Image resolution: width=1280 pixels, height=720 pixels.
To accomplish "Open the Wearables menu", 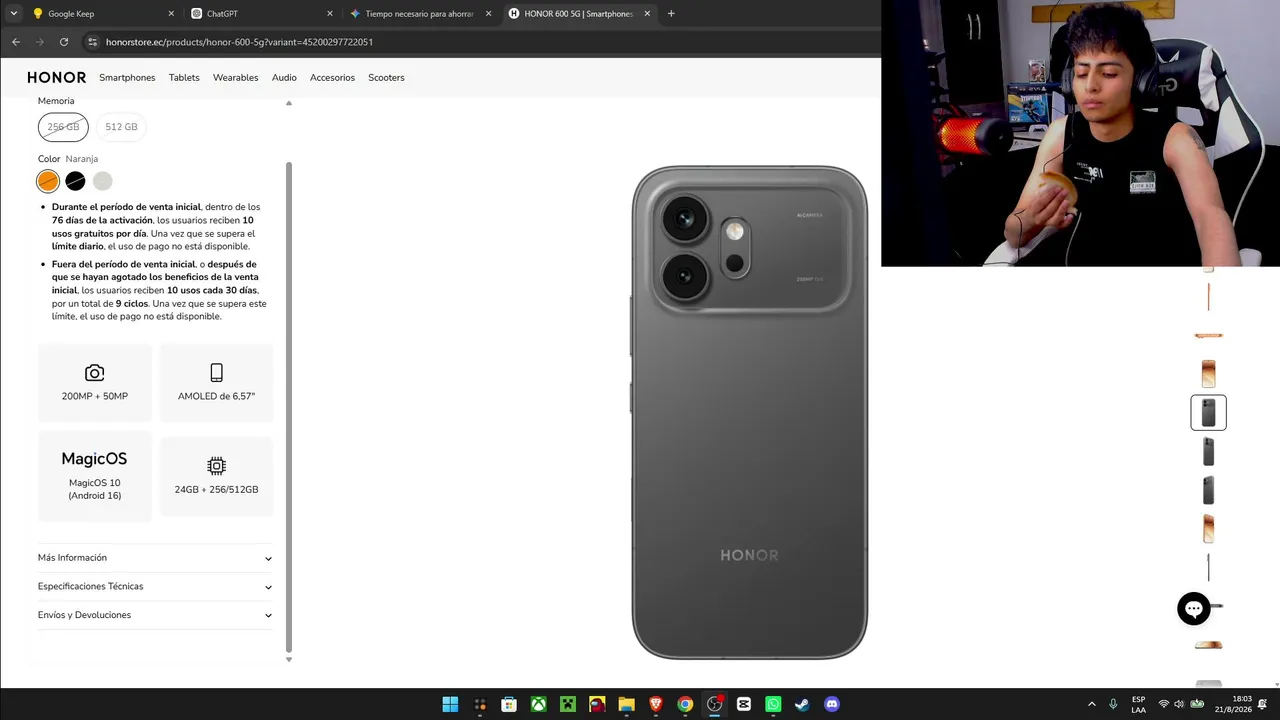I will pyautogui.click(x=236, y=78).
